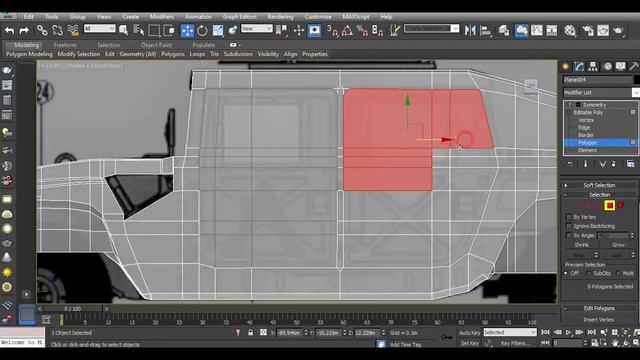Select the Polygon sub-object level icon

pos(610,205)
